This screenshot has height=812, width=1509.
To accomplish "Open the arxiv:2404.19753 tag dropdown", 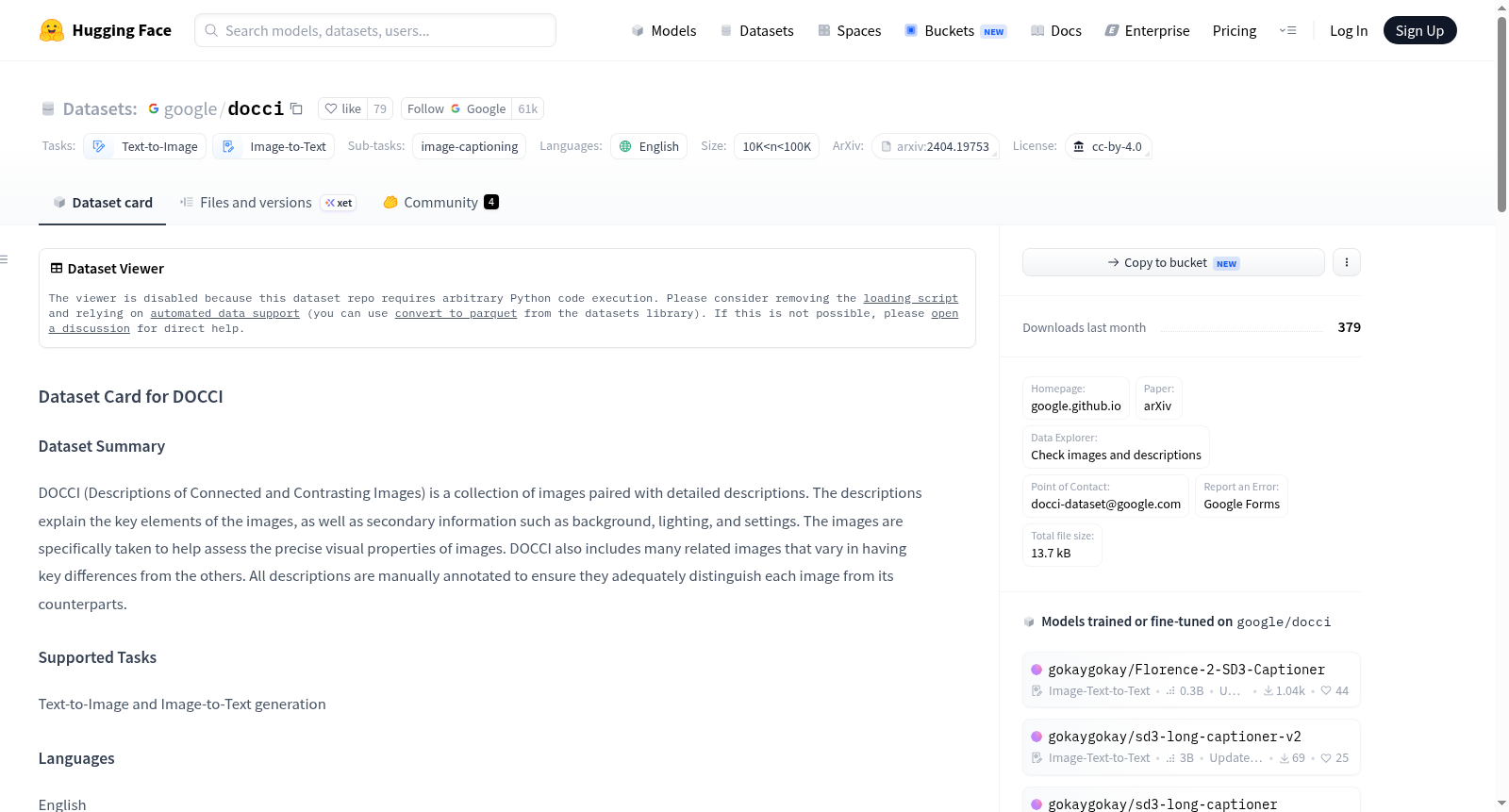I will click(936, 146).
